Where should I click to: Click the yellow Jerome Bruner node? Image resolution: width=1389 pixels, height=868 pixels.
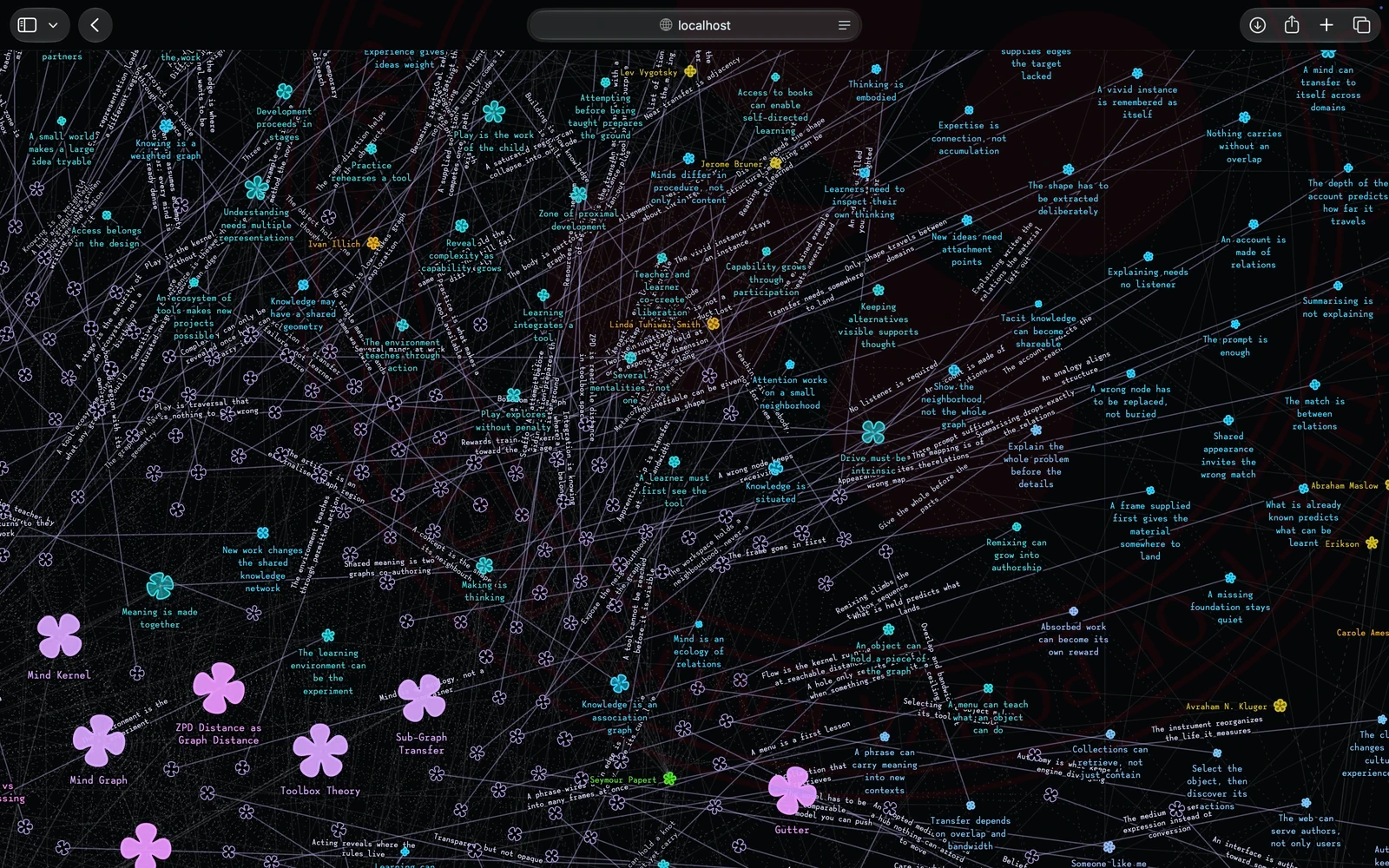pos(775,163)
